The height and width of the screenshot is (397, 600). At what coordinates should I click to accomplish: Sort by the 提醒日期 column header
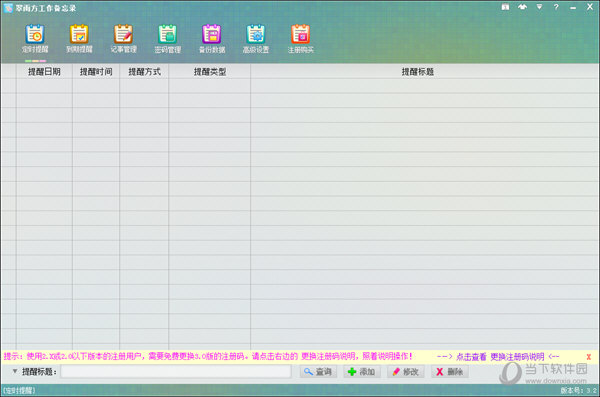coord(44,72)
